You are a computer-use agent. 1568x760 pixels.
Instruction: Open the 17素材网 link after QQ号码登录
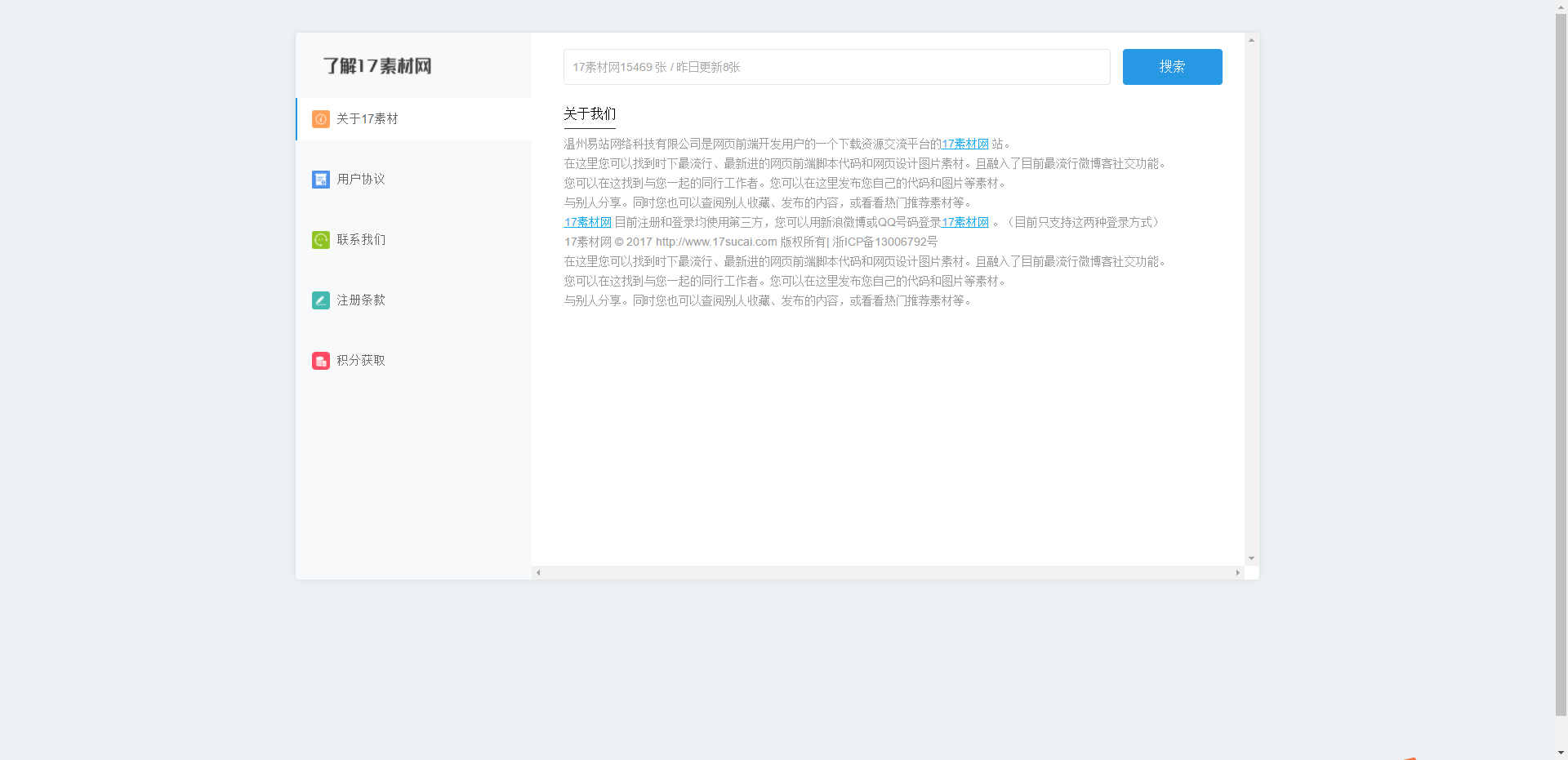tap(965, 222)
